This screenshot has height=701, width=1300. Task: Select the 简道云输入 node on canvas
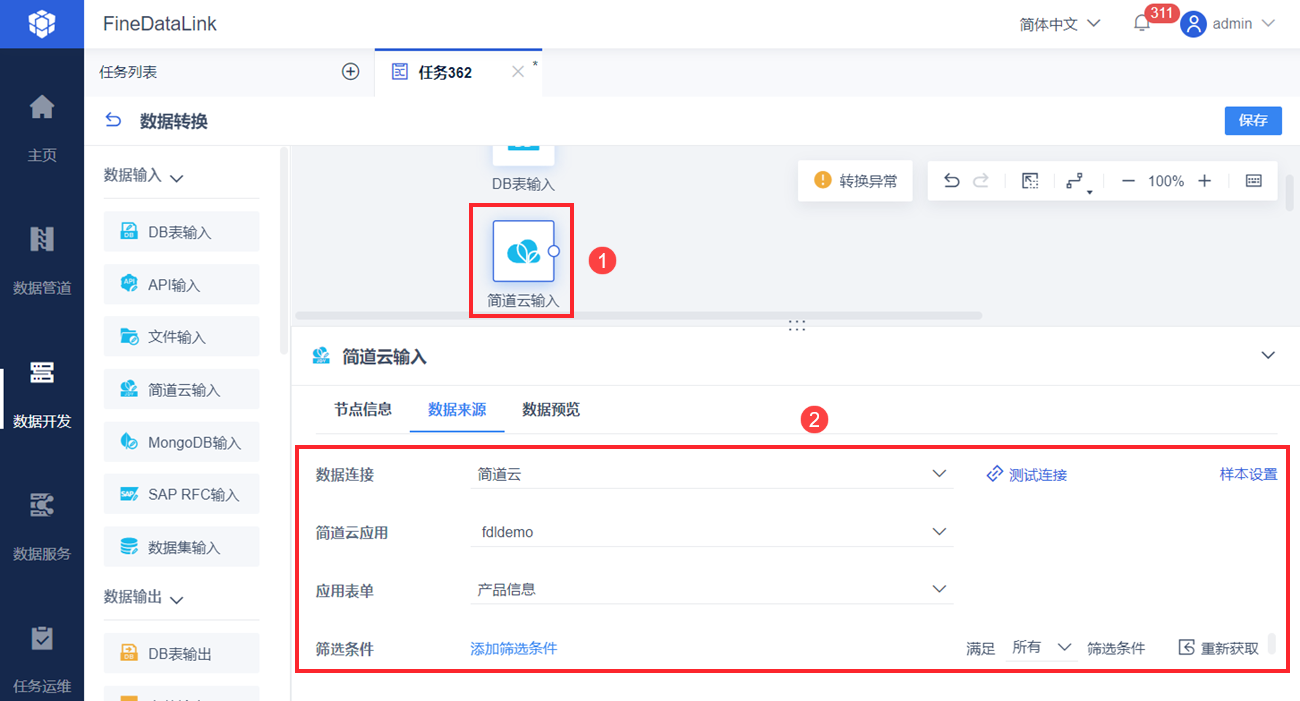[x=523, y=251]
